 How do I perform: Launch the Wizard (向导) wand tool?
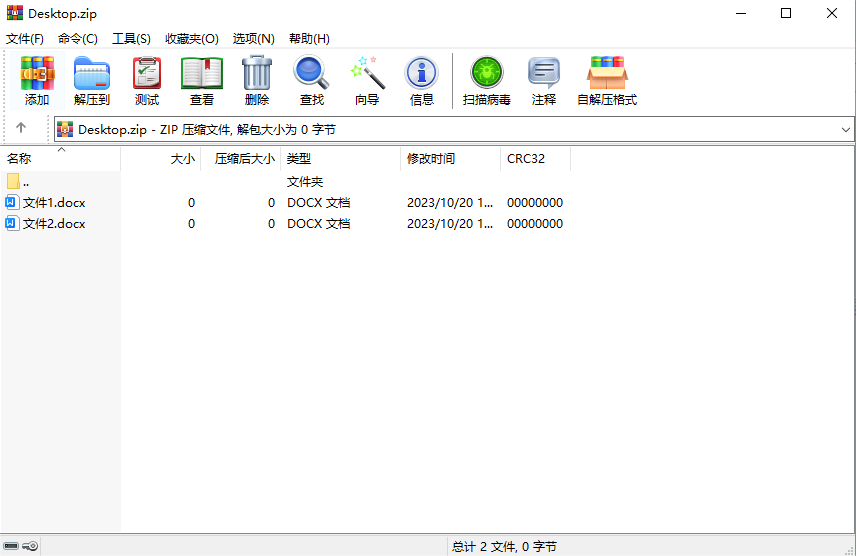tap(367, 80)
